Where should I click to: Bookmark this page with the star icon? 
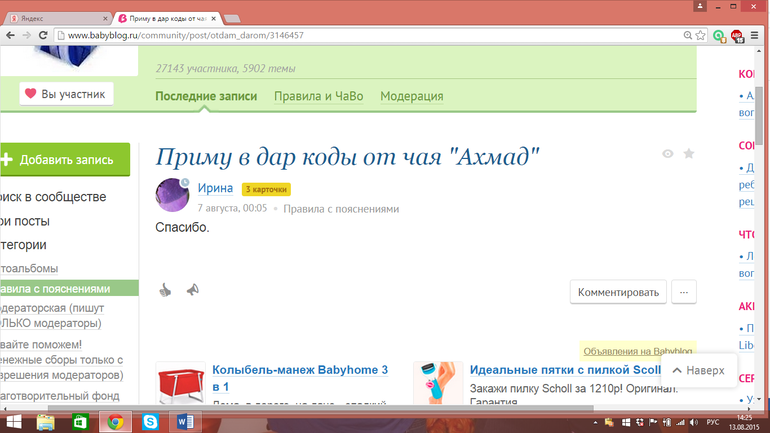coord(700,35)
